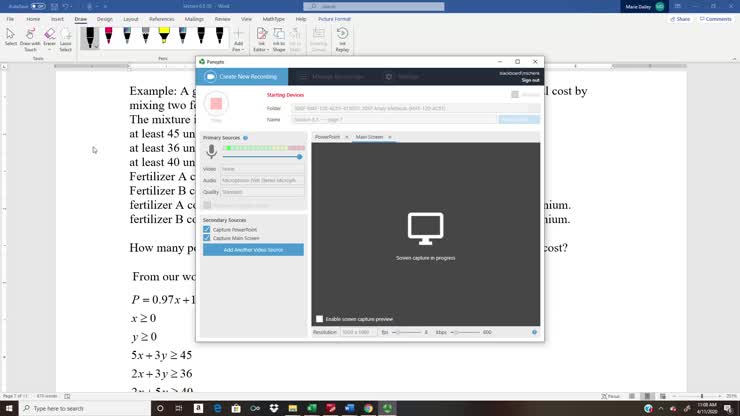
Task: Open Panopto Settings tab
Action: coord(403,76)
